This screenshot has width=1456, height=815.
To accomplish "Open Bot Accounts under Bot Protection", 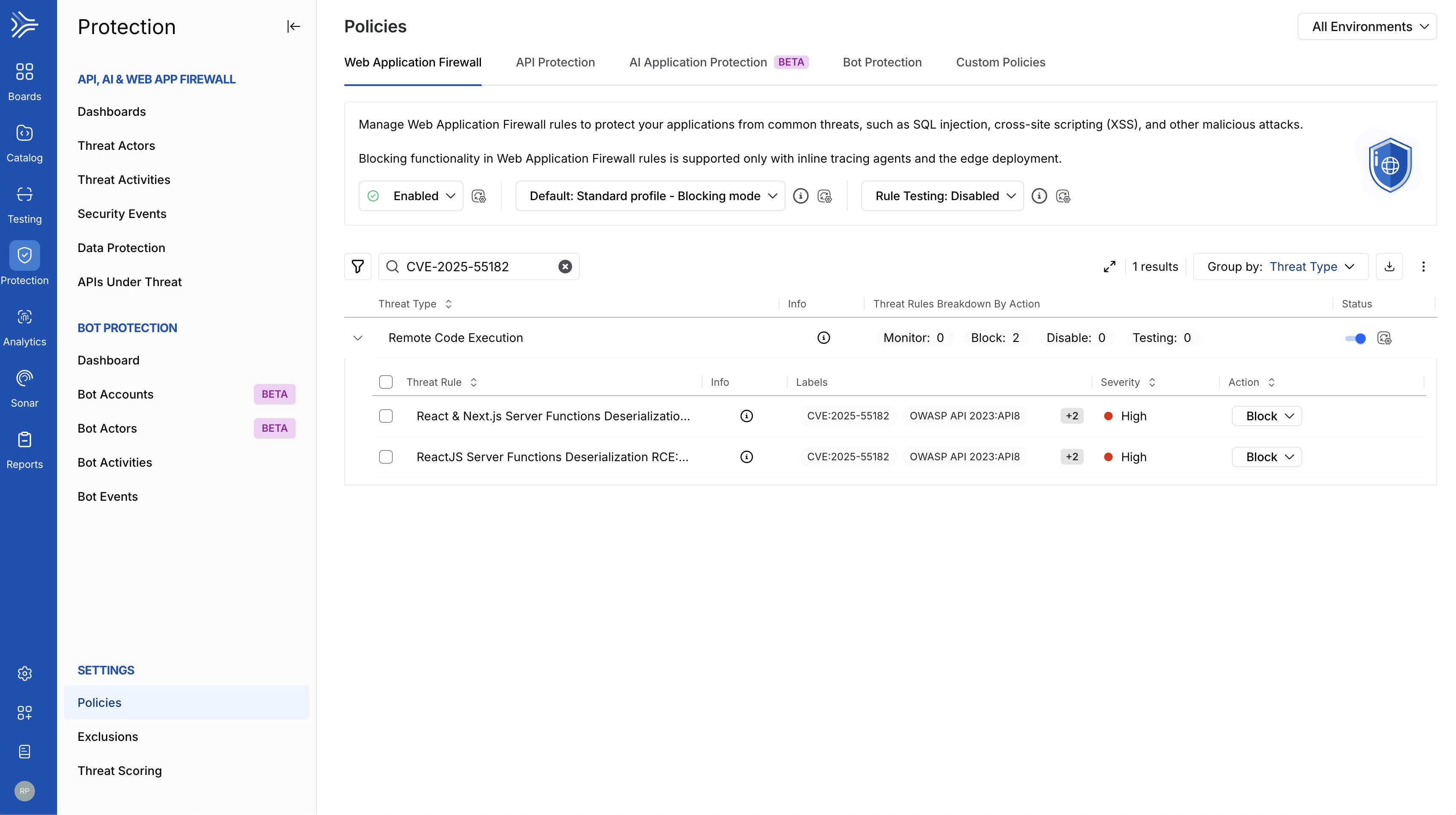I will (115, 394).
